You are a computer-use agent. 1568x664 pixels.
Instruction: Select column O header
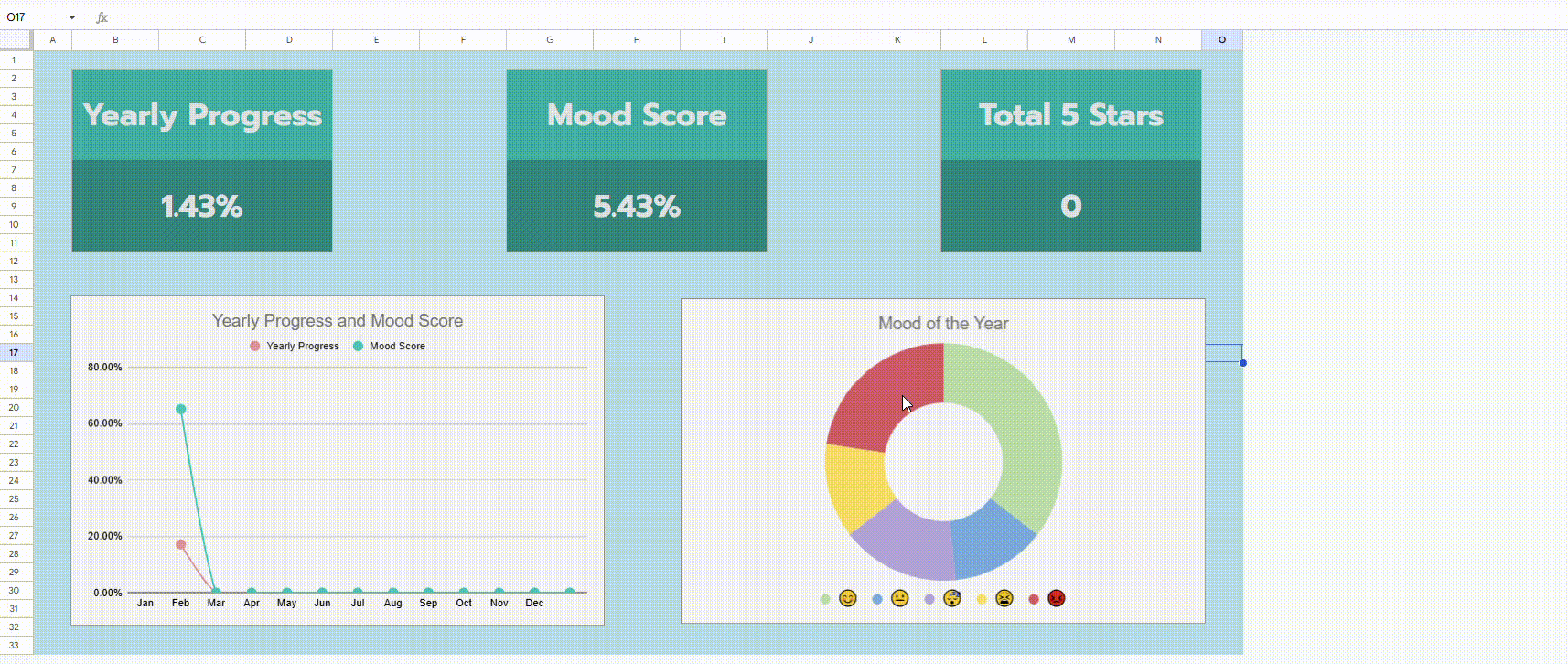[x=1221, y=40]
